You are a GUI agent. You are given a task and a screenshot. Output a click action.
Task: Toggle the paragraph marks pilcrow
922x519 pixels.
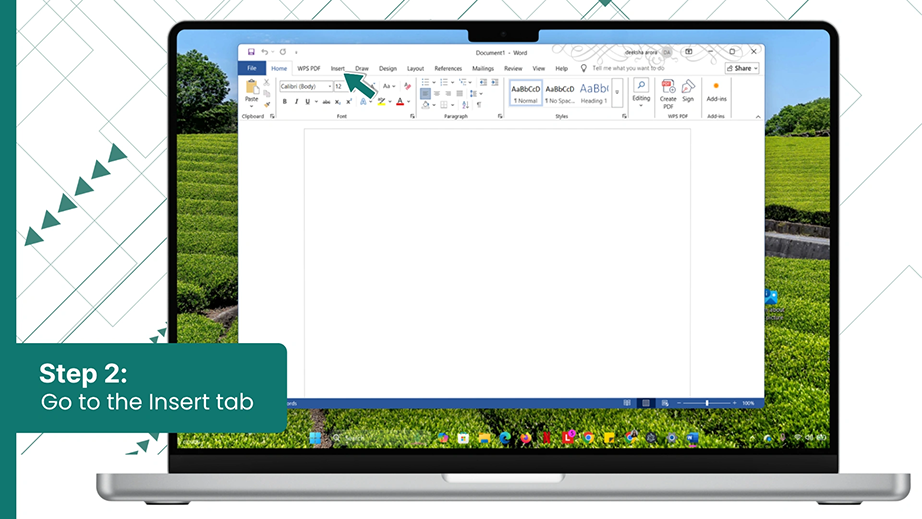point(479,105)
